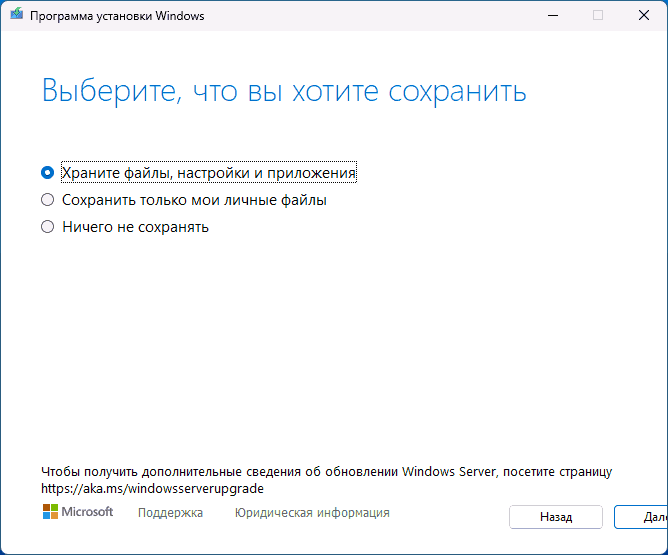The width and height of the screenshot is (668, 555).
Task: Click the partially visible 'Далее' button
Action: click(641, 517)
